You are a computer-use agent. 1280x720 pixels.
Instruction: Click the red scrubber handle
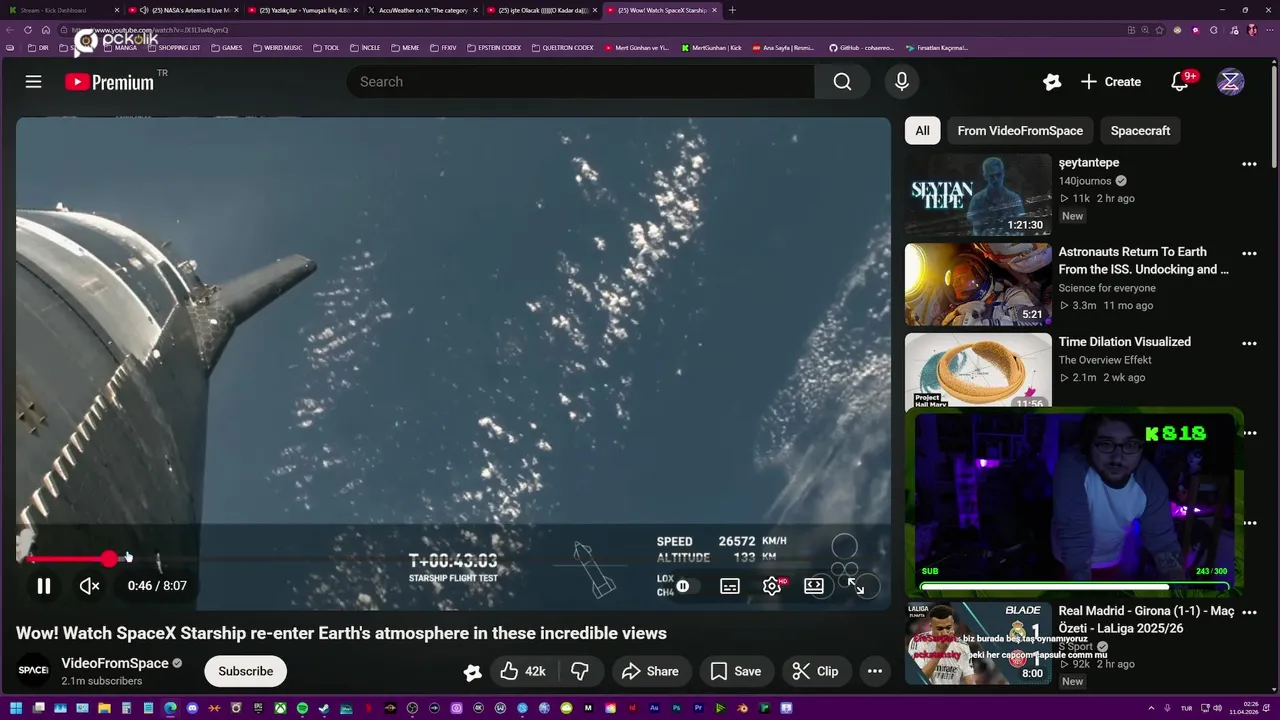(x=109, y=559)
